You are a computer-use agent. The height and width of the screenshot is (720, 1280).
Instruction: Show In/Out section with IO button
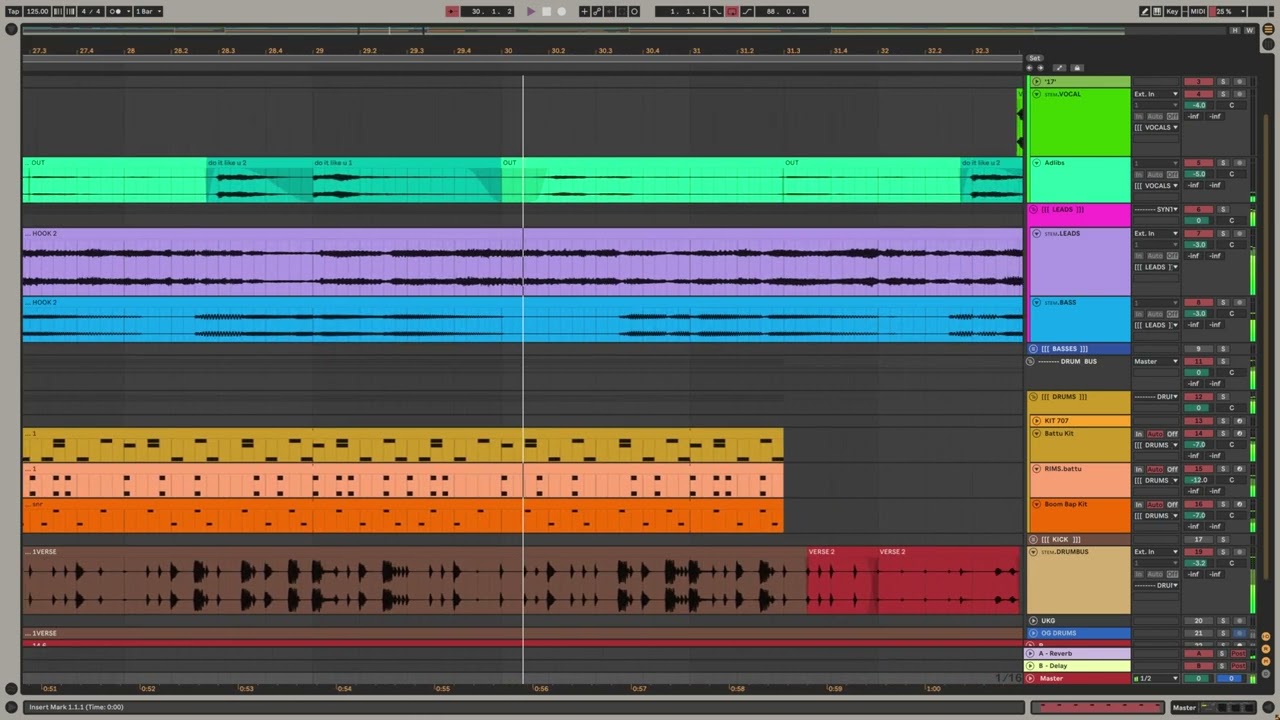click(x=1266, y=636)
